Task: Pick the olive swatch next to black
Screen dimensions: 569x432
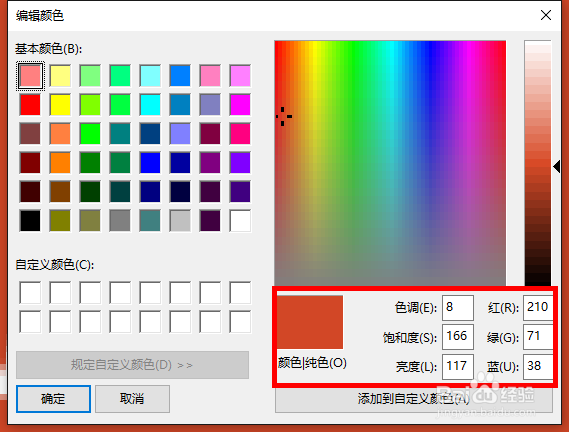Action: (x=60, y=221)
